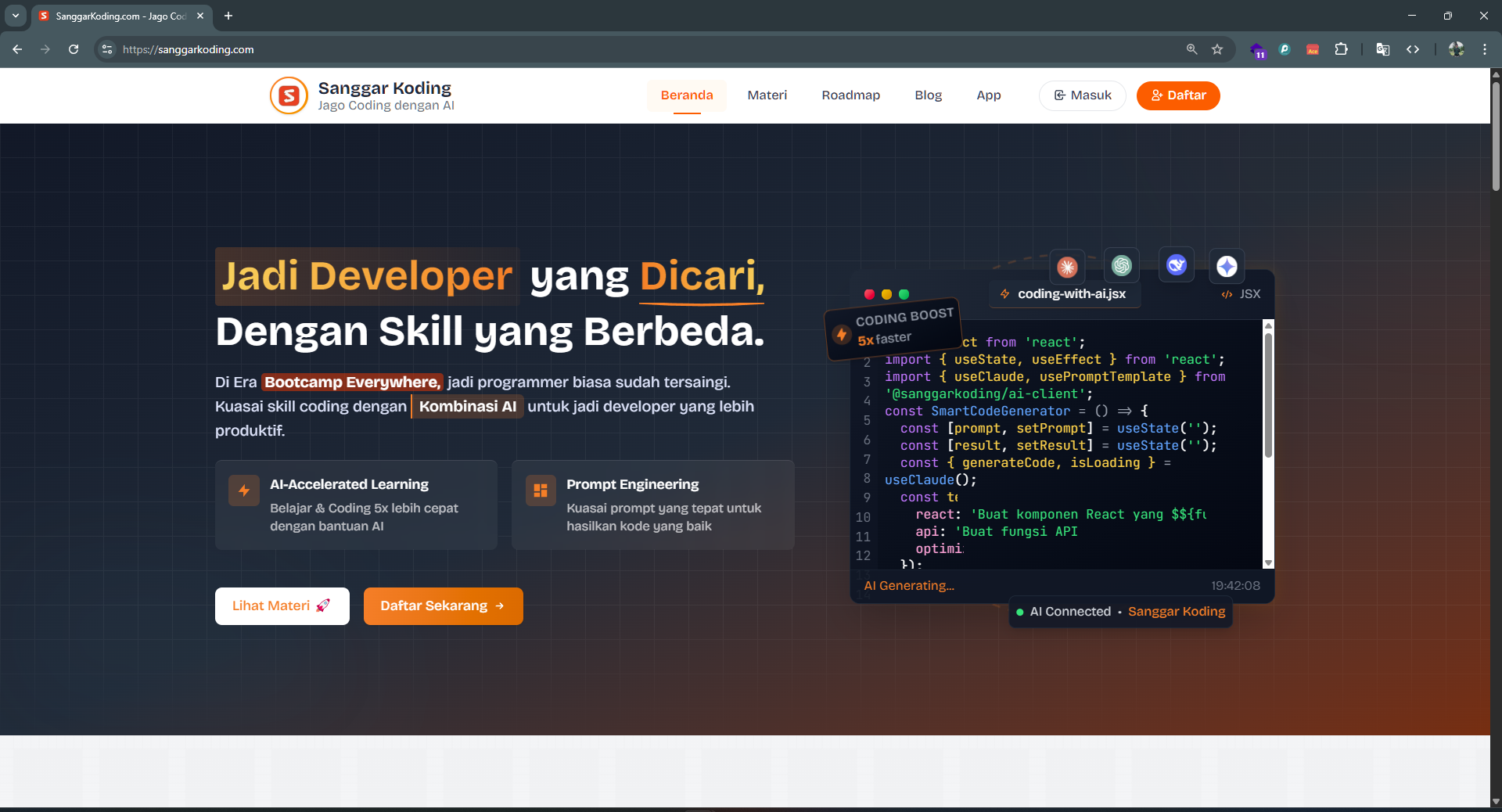Bookmark the page with the star icon
Image resolution: width=1502 pixels, height=812 pixels.
point(1217,49)
